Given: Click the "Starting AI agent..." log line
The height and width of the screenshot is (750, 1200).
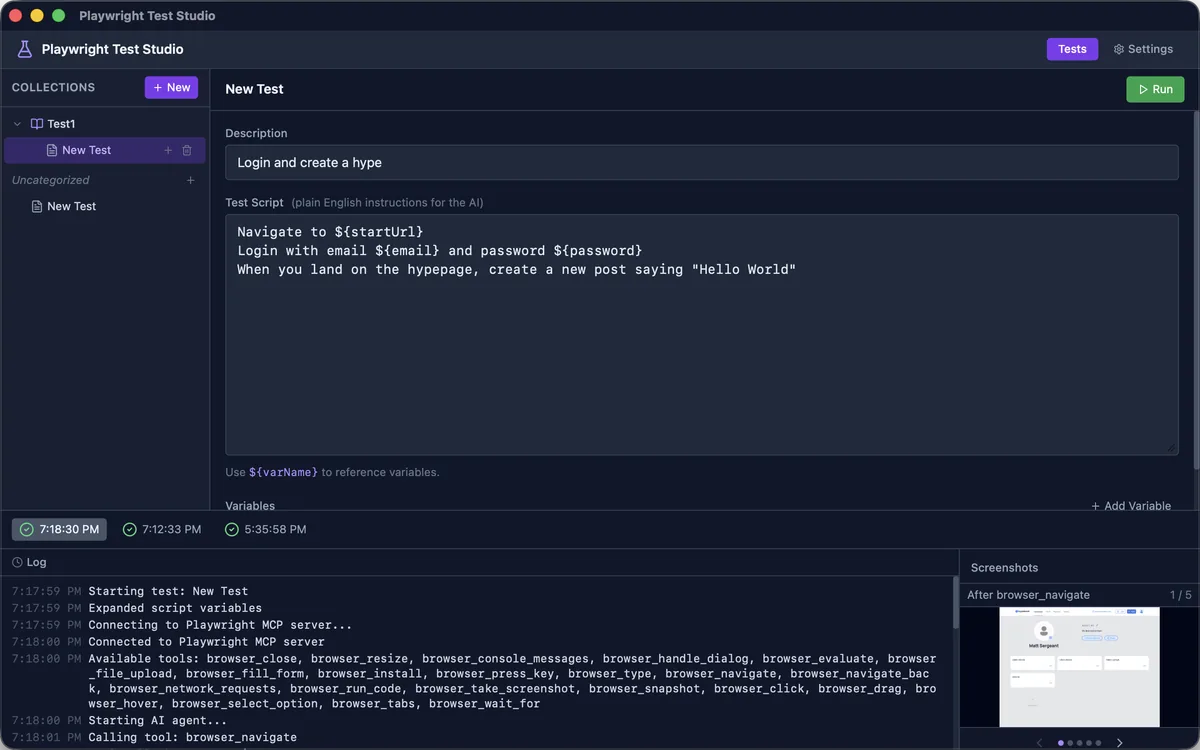Looking at the screenshot, I should pyautogui.click(x=158, y=720).
